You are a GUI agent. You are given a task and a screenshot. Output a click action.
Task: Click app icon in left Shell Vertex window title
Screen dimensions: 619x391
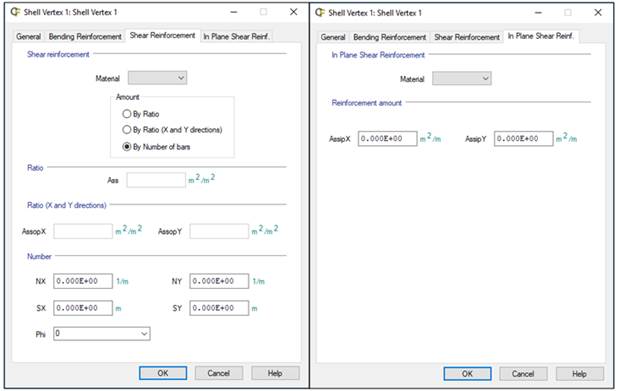coord(15,12)
